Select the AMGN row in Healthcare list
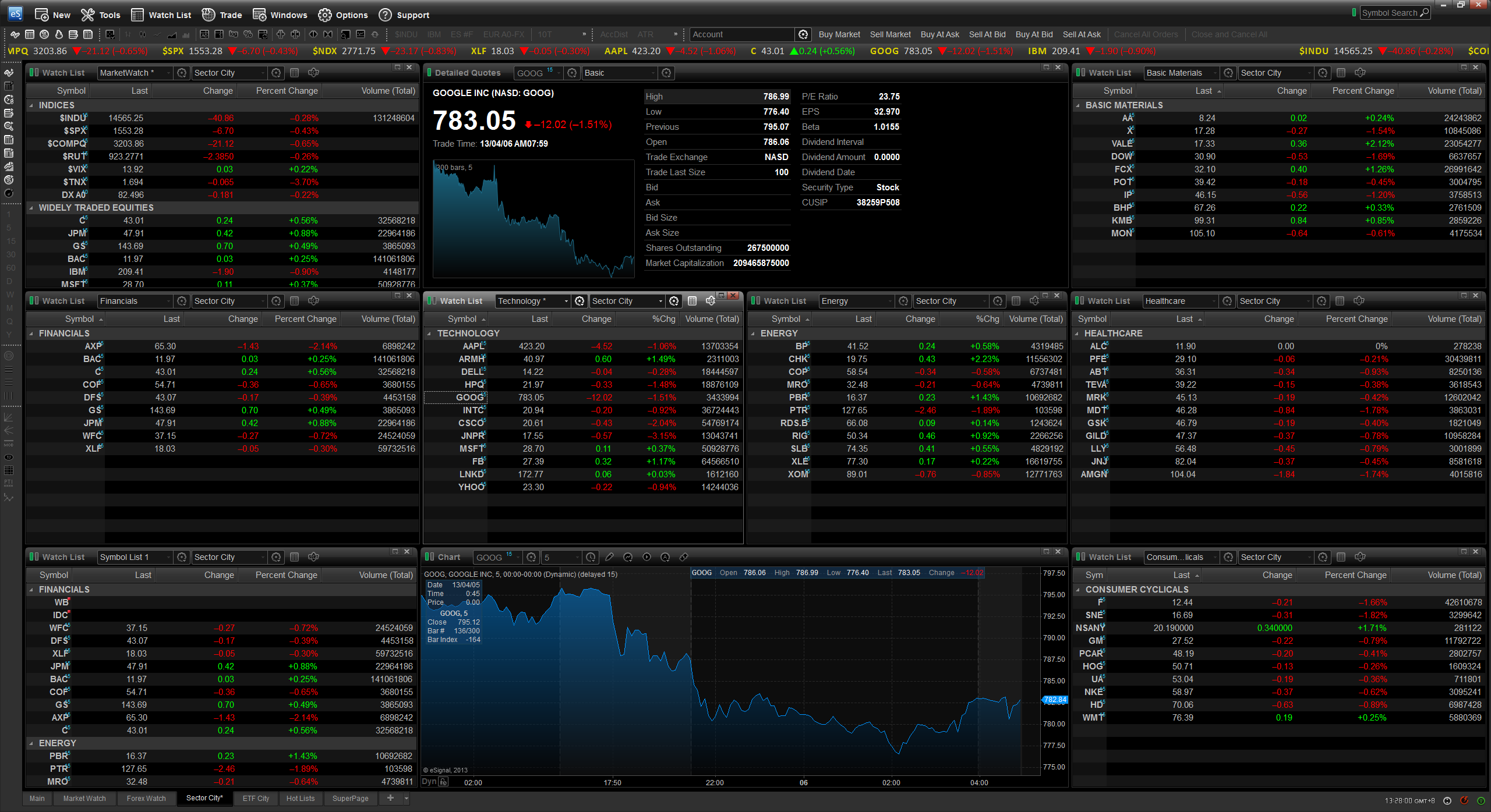Image resolution: width=1491 pixels, height=812 pixels. pos(1279,474)
